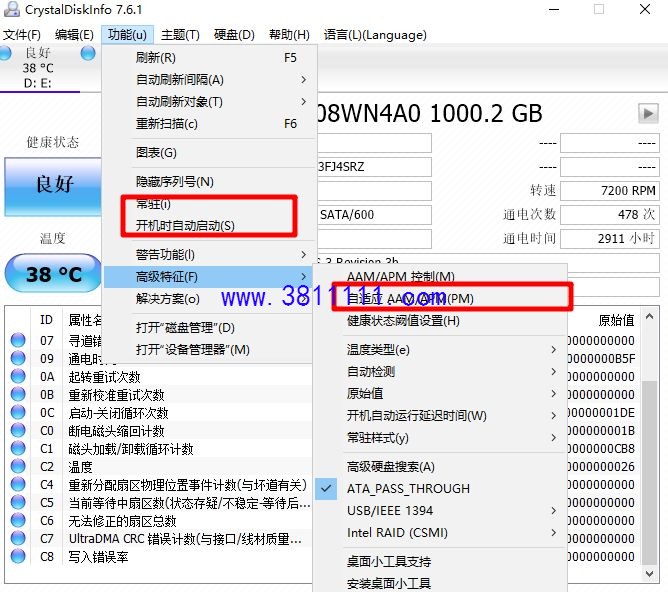Open the 帮助(H) menu

289,34
